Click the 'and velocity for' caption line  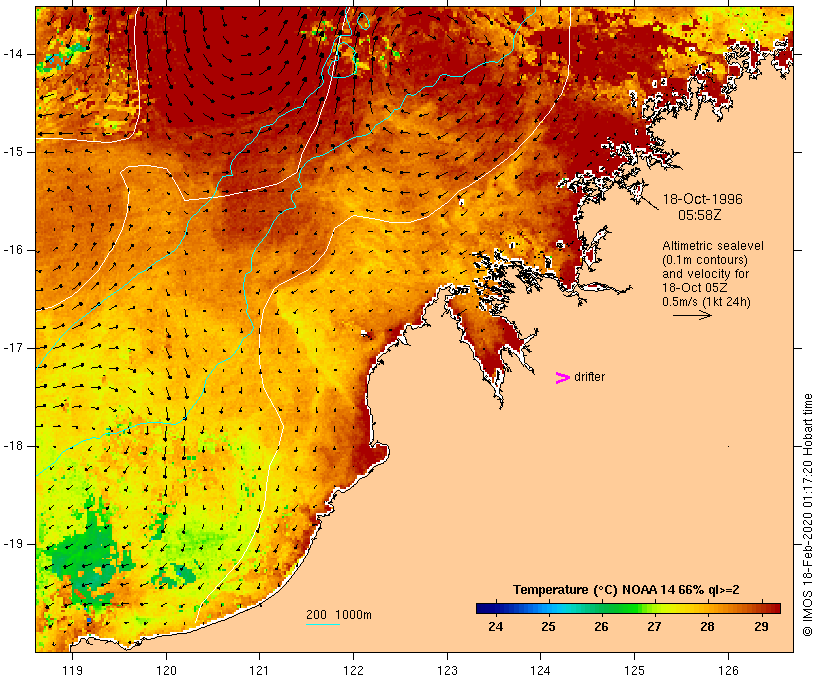coord(705,274)
